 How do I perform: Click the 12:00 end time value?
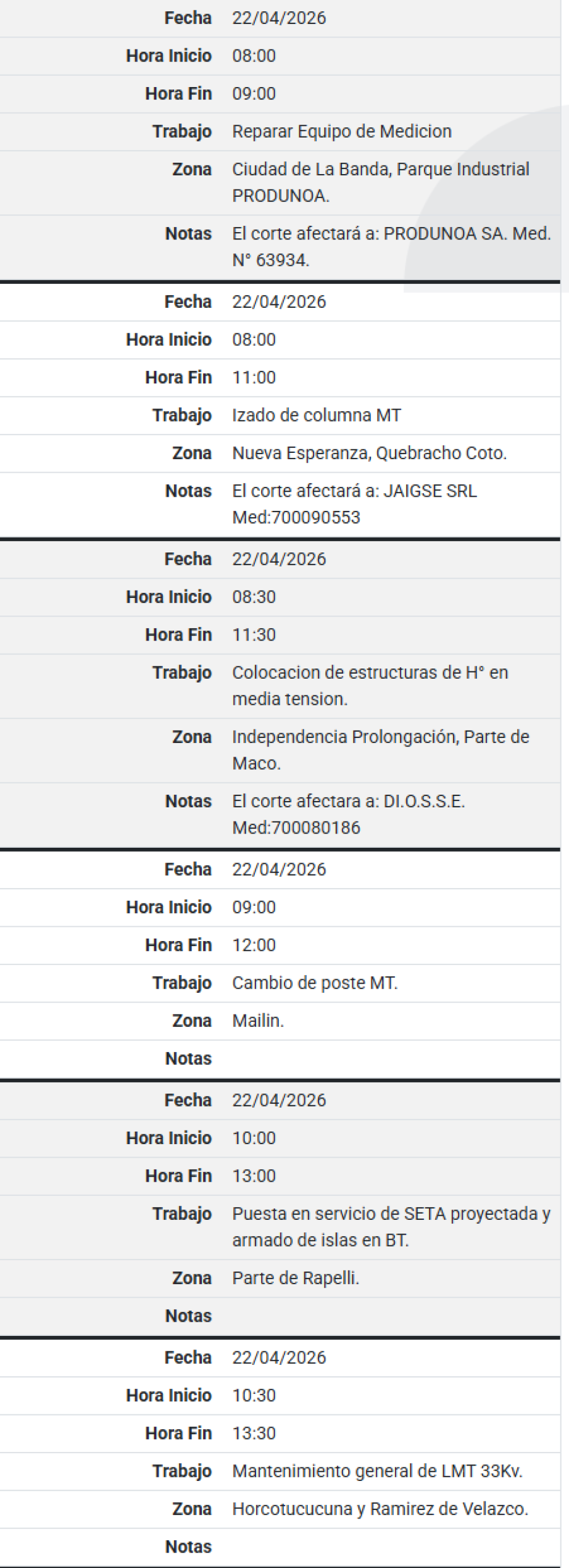coord(254,944)
